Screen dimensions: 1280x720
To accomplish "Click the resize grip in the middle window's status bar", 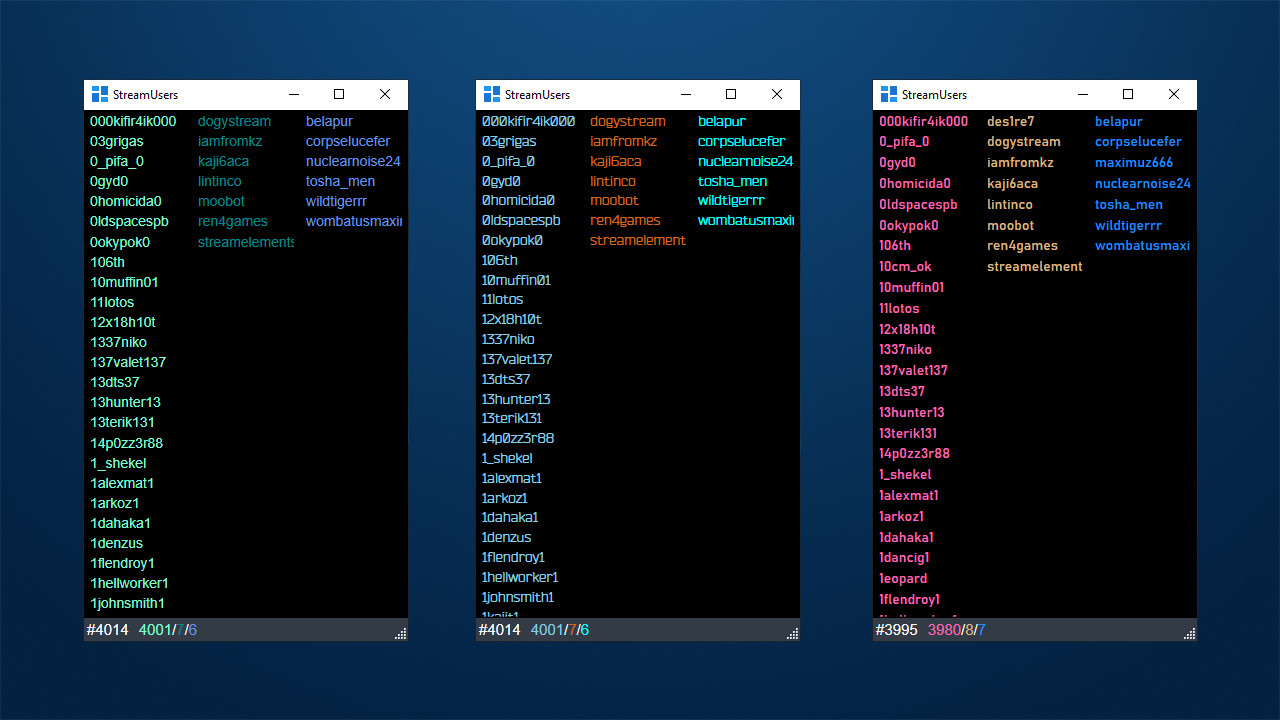I will [x=792, y=633].
